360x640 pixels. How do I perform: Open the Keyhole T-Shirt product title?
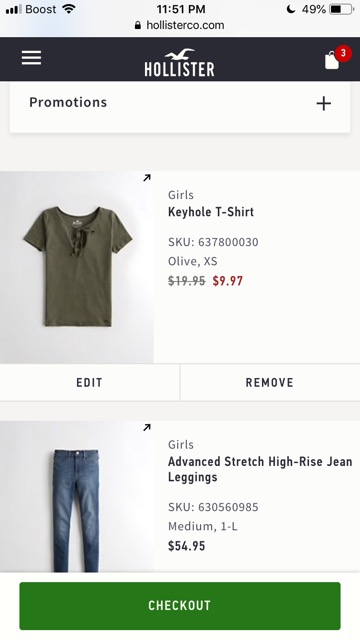coord(211,212)
